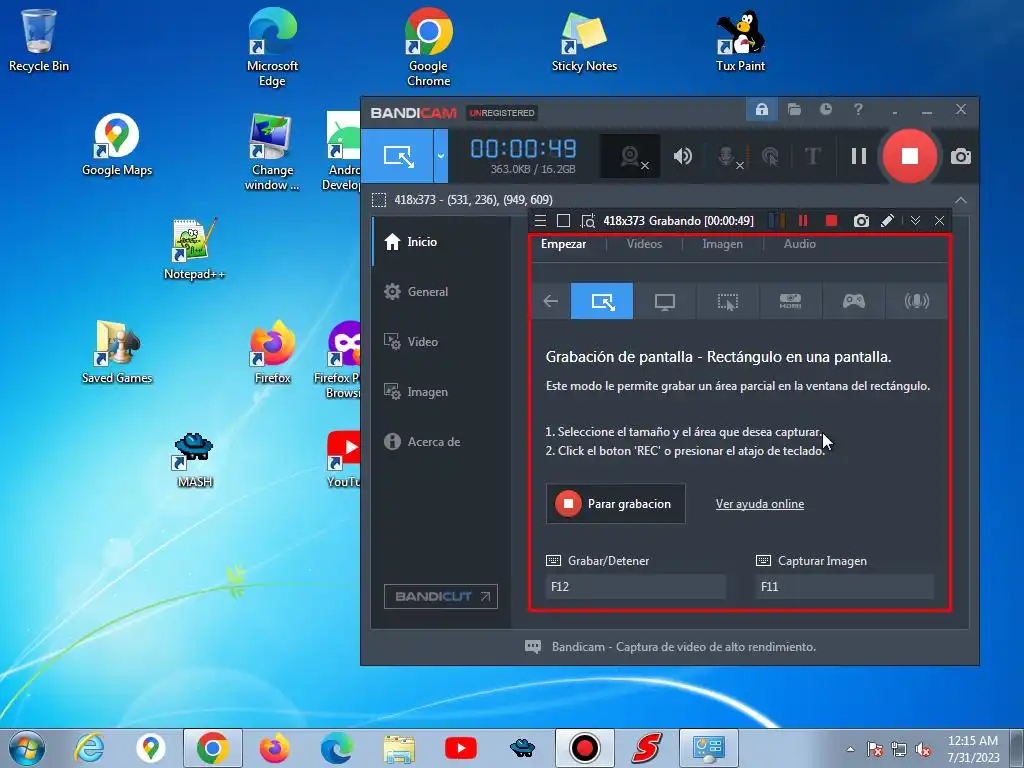The image size is (1024, 768).
Task: Expand the recording mode dropdown arrow
Action: 441,156
